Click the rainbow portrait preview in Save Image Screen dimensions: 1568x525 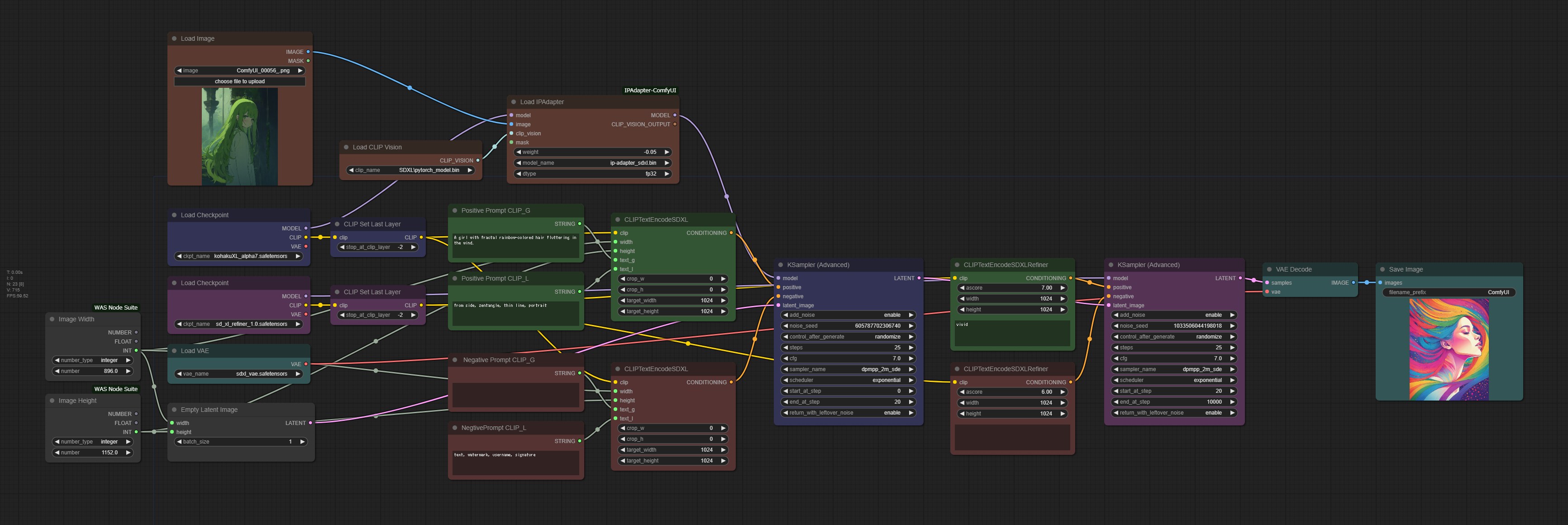click(x=1449, y=349)
